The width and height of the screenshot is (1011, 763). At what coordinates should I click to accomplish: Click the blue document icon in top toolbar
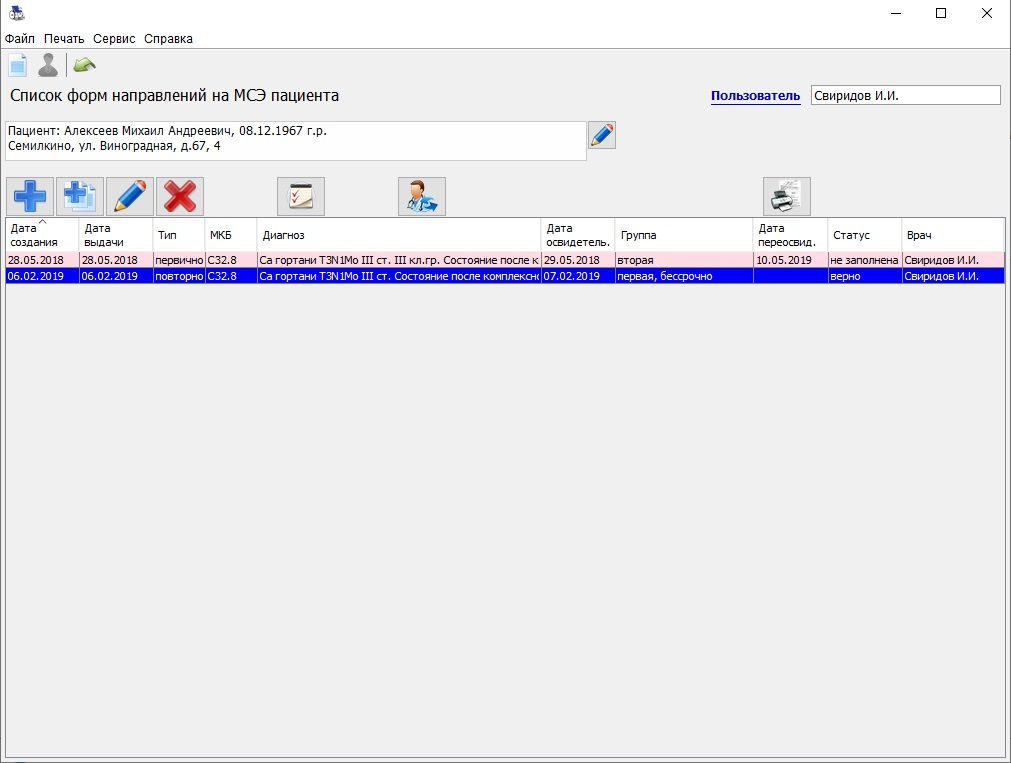(x=17, y=65)
